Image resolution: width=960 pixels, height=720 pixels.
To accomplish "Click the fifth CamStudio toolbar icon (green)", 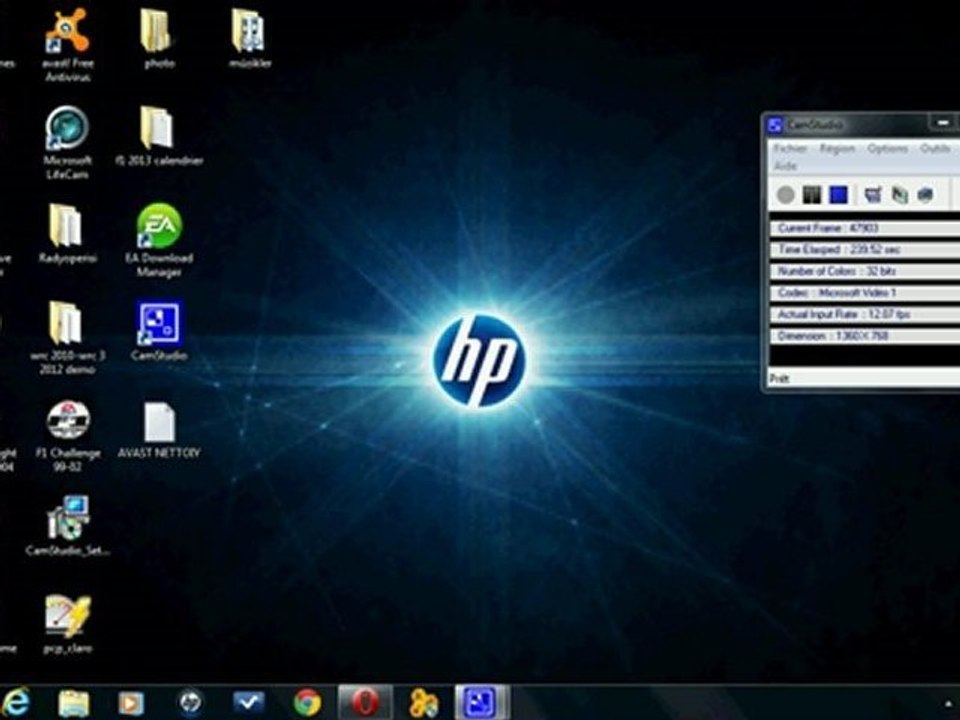I will [x=899, y=195].
